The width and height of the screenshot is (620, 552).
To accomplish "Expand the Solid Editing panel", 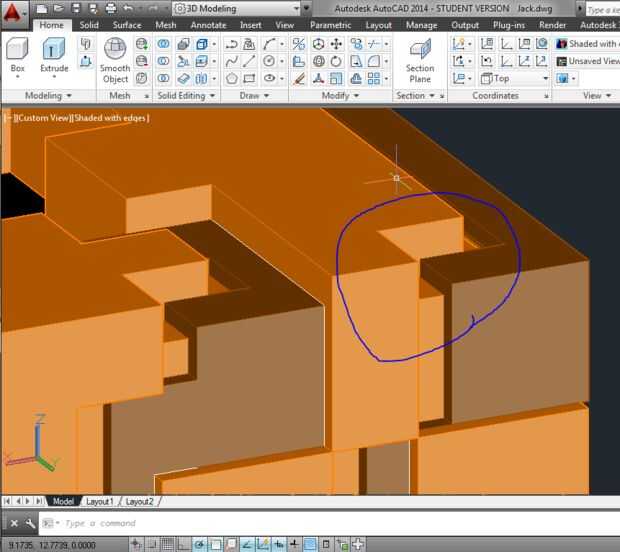I will click(186, 96).
